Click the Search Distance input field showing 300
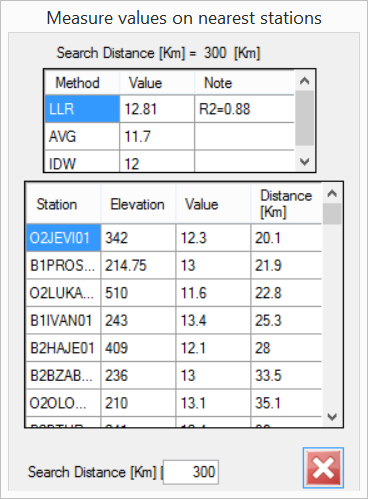368x499 pixels. click(x=191, y=472)
